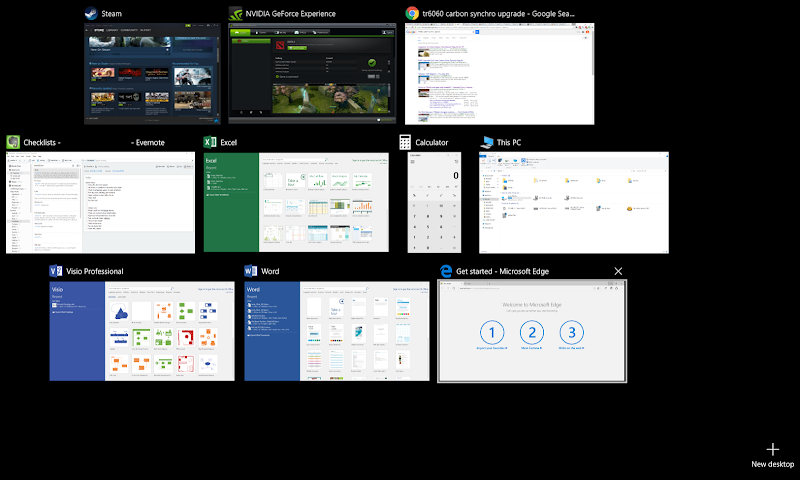Click the NVIDIA GeForce Experience logo icon
The height and width of the screenshot is (480, 800).
coord(235,13)
